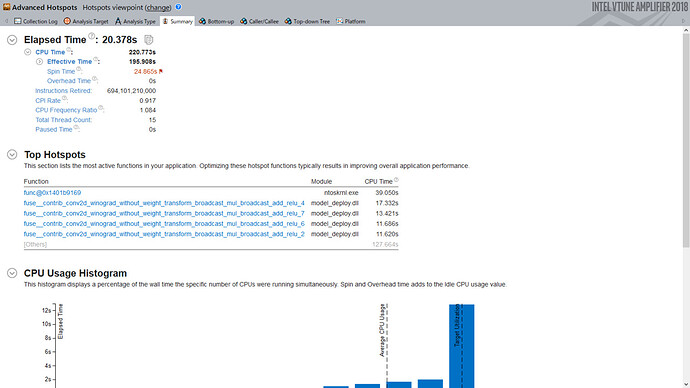Click the help icon next to CPU Time column header

tap(396, 179)
